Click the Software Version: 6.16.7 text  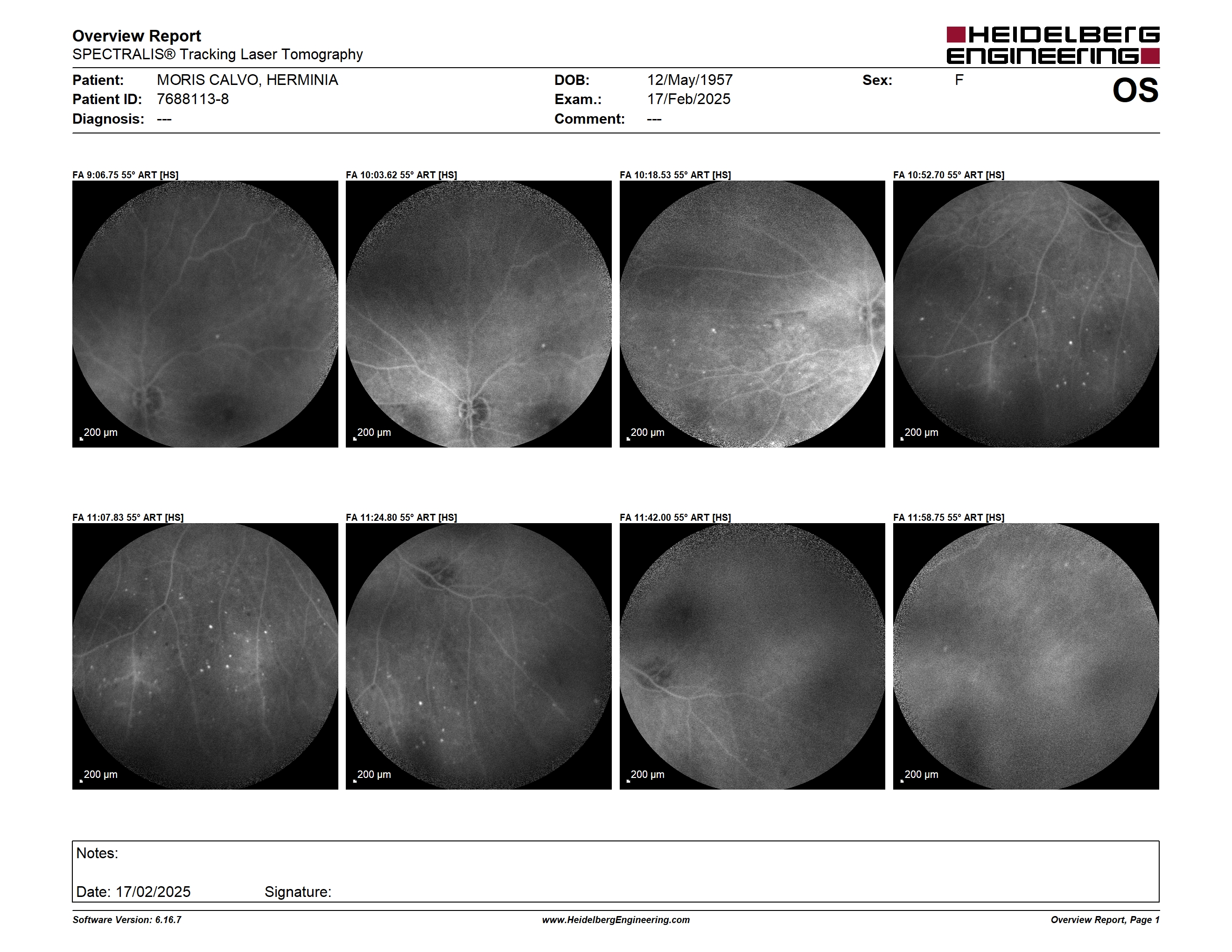tap(127, 920)
